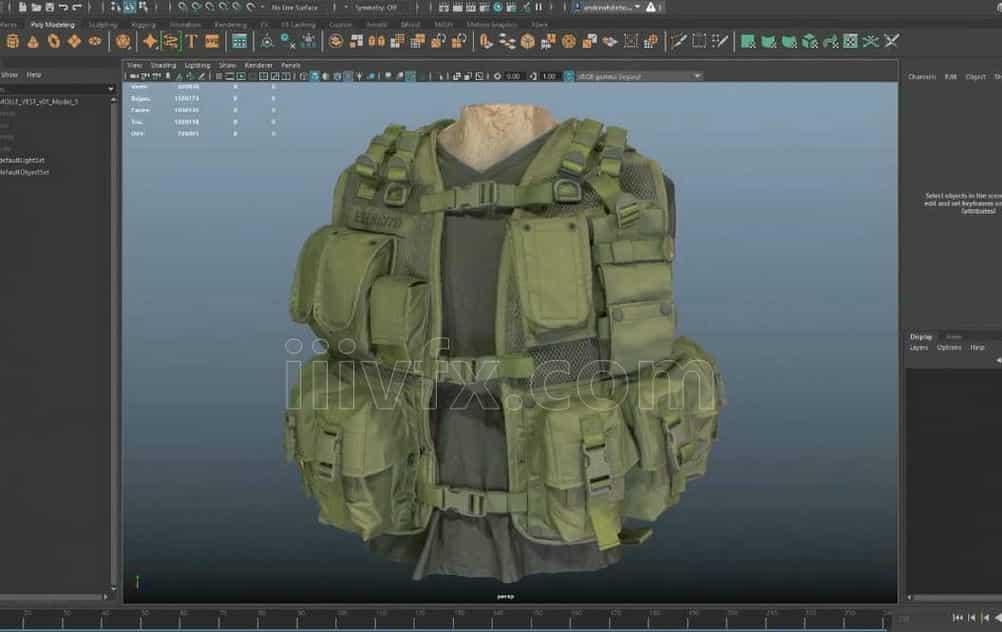
Task: Click the green checkerboard shelf icon
Action: coord(850,42)
